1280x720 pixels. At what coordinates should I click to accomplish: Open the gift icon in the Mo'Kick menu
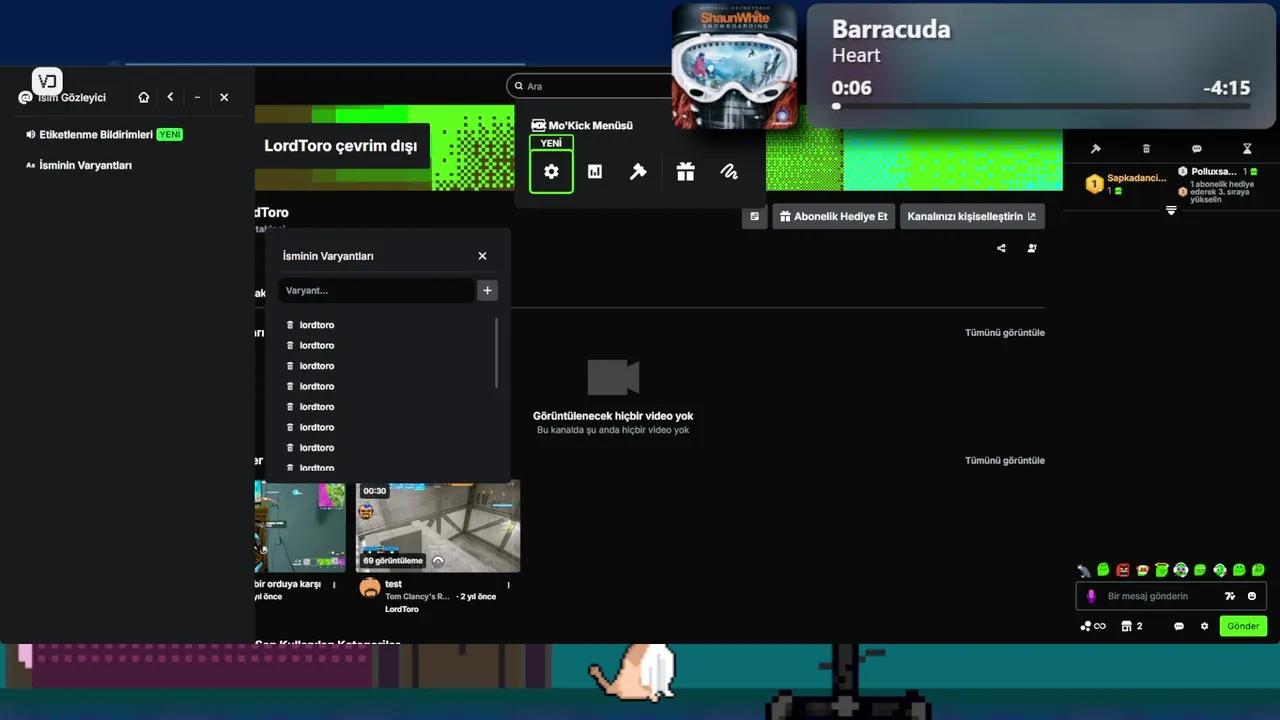pos(685,171)
